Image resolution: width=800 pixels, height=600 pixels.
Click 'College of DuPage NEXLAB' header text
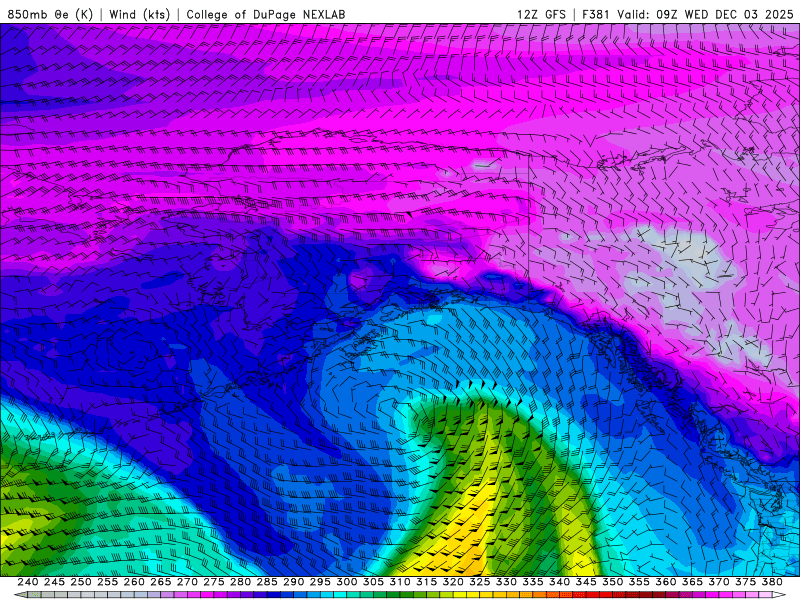(266, 14)
